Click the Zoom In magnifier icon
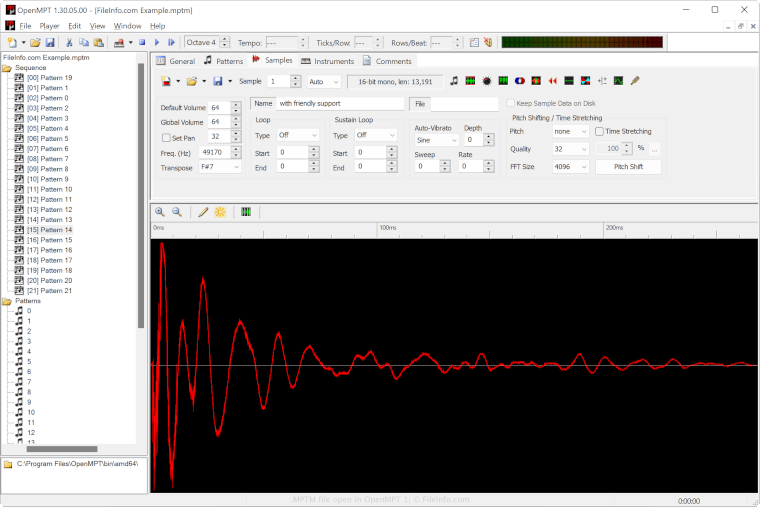This screenshot has width=760, height=507. tap(160, 212)
